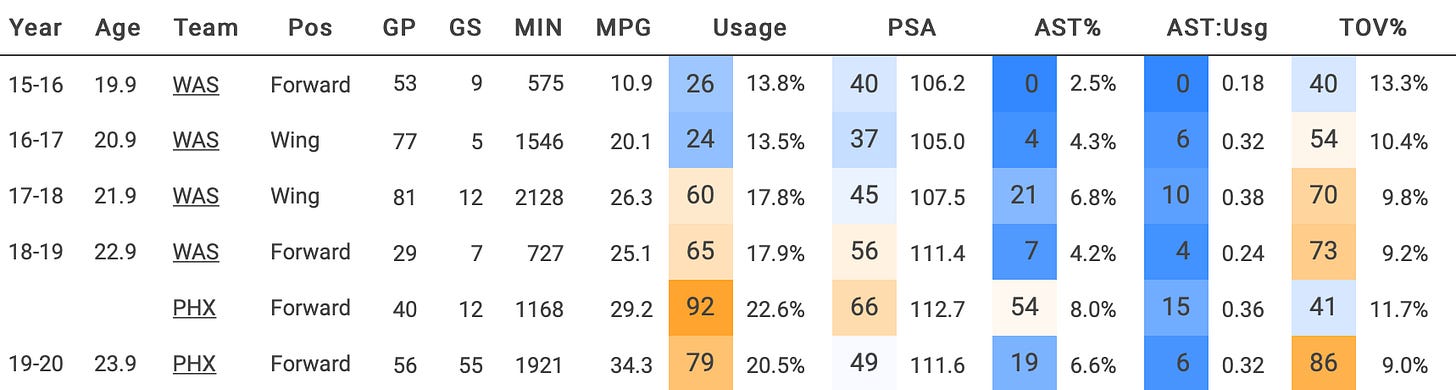Click the orange Usage percentile cell 92
Screen dimensions: 1456x390
click(700, 308)
